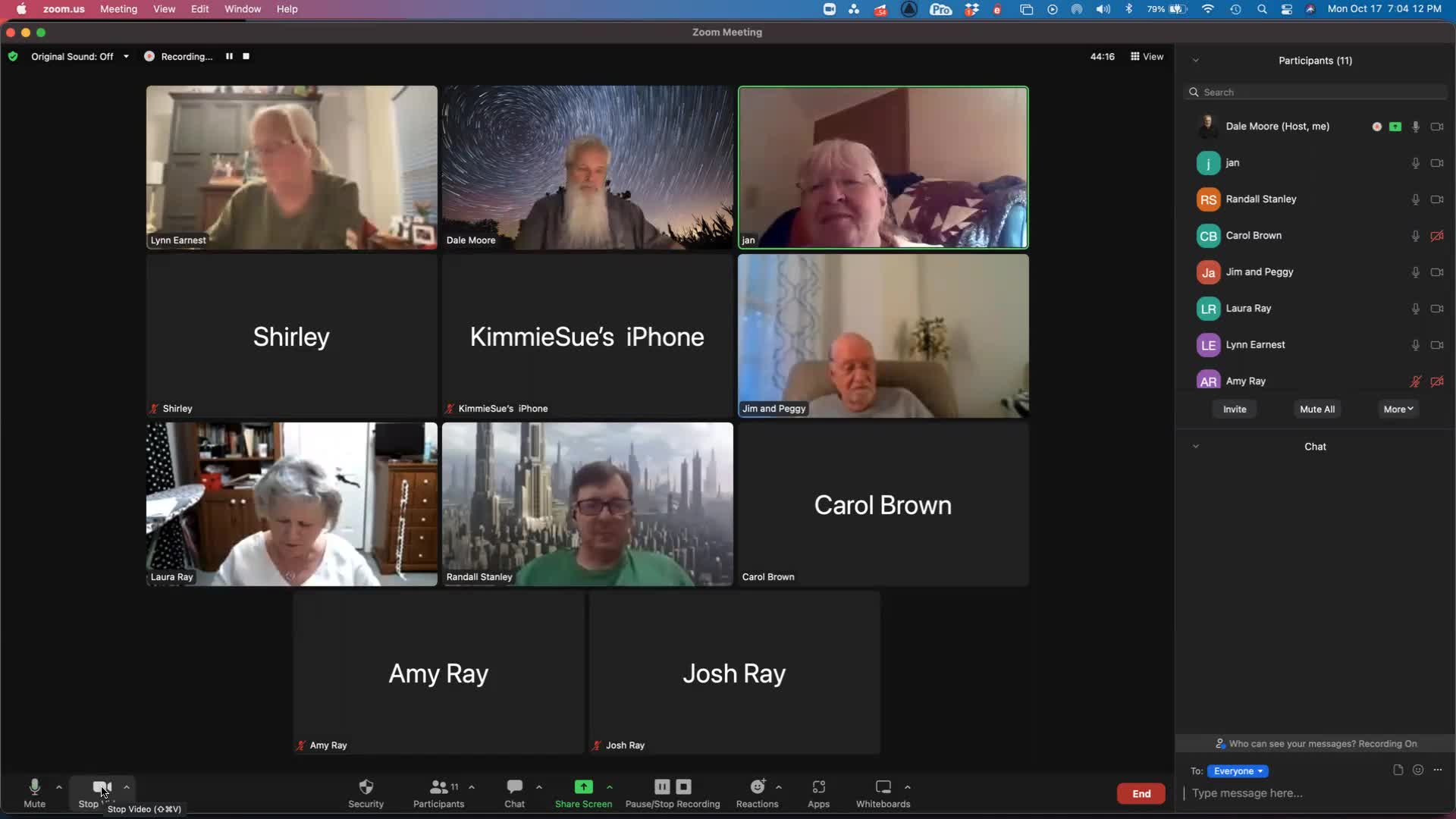Viewport: 1456px width, 819px height.
Task: Click the emoji icon in chat box
Action: pyautogui.click(x=1417, y=770)
